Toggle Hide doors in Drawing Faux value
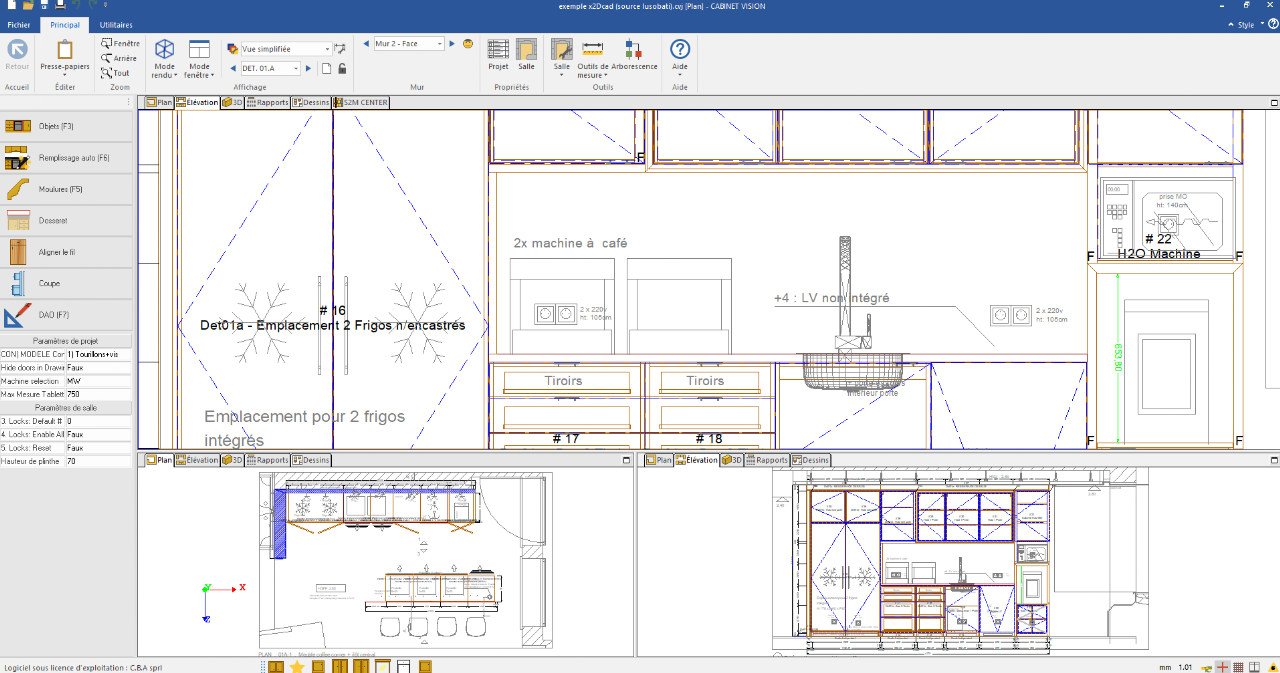 click(99, 367)
